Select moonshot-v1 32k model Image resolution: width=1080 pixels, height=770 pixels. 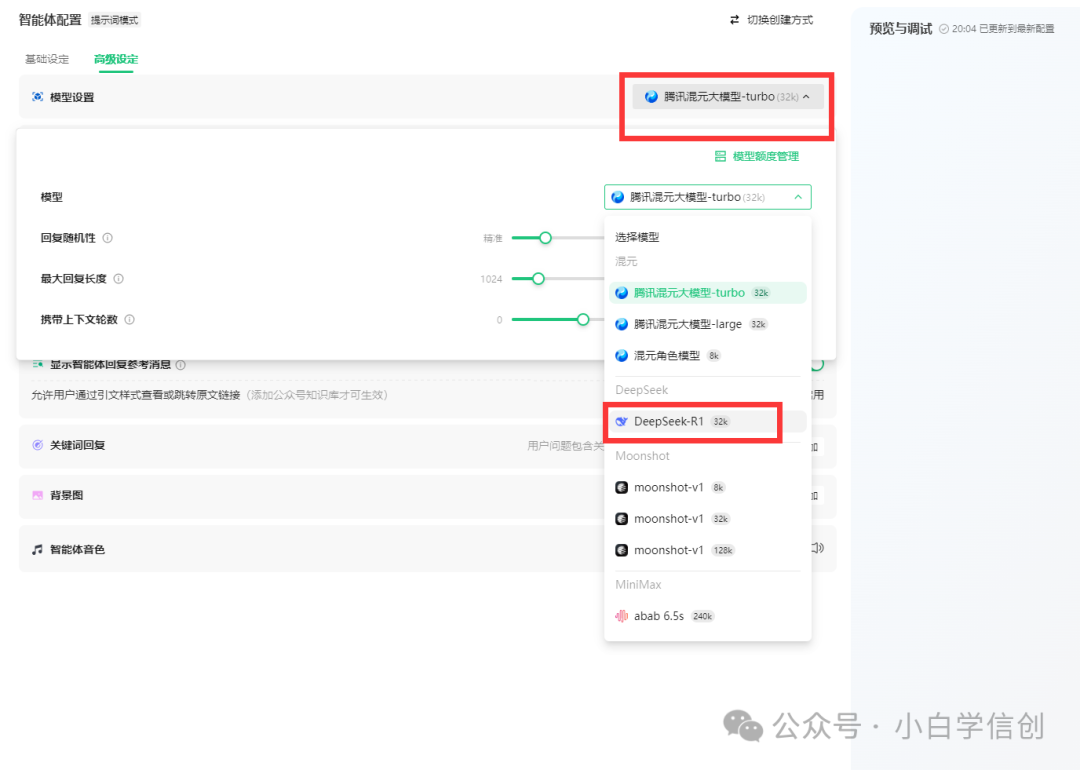pyautogui.click(x=707, y=519)
